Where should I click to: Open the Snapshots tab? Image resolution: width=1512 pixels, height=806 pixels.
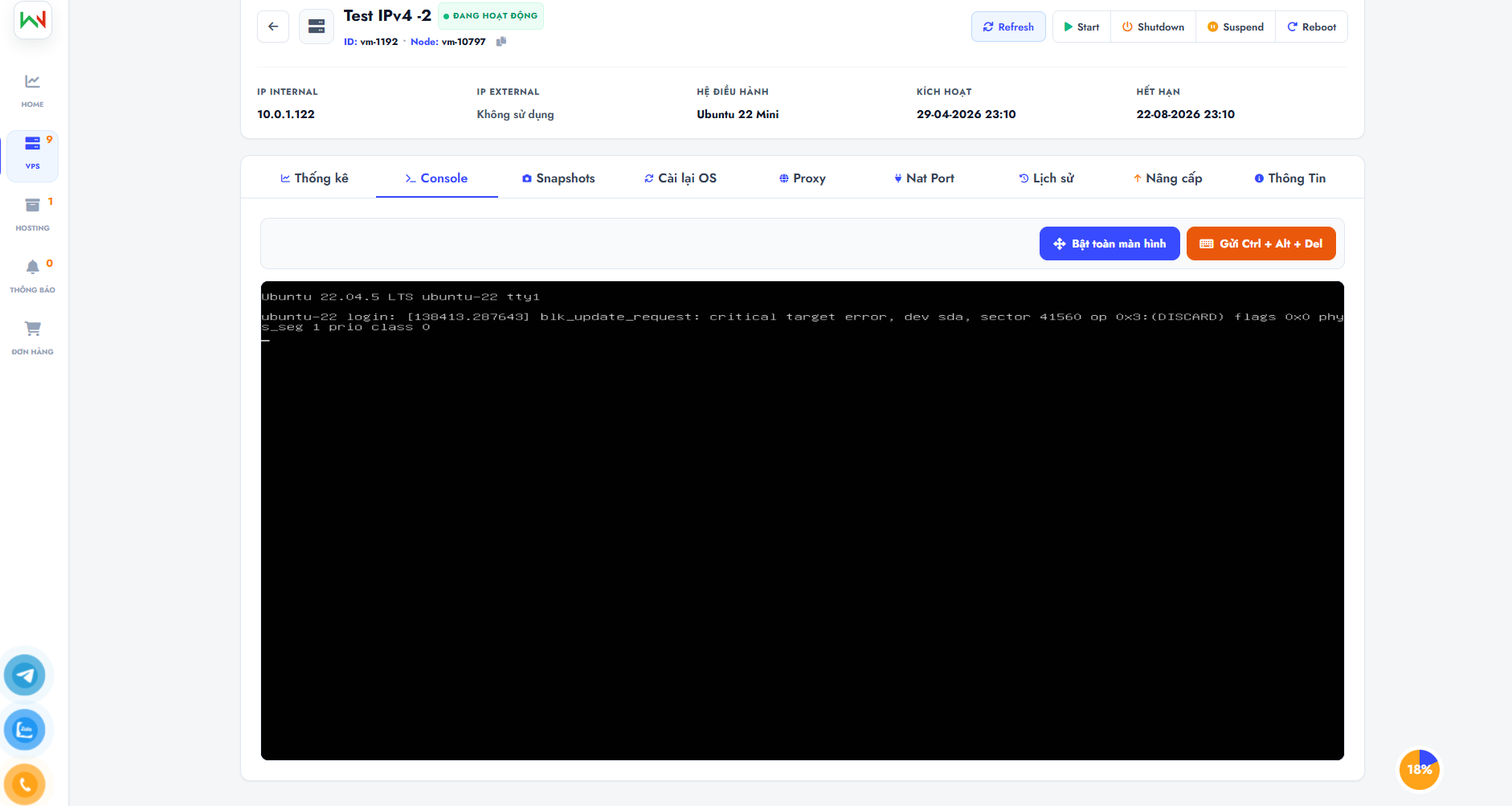coord(558,178)
